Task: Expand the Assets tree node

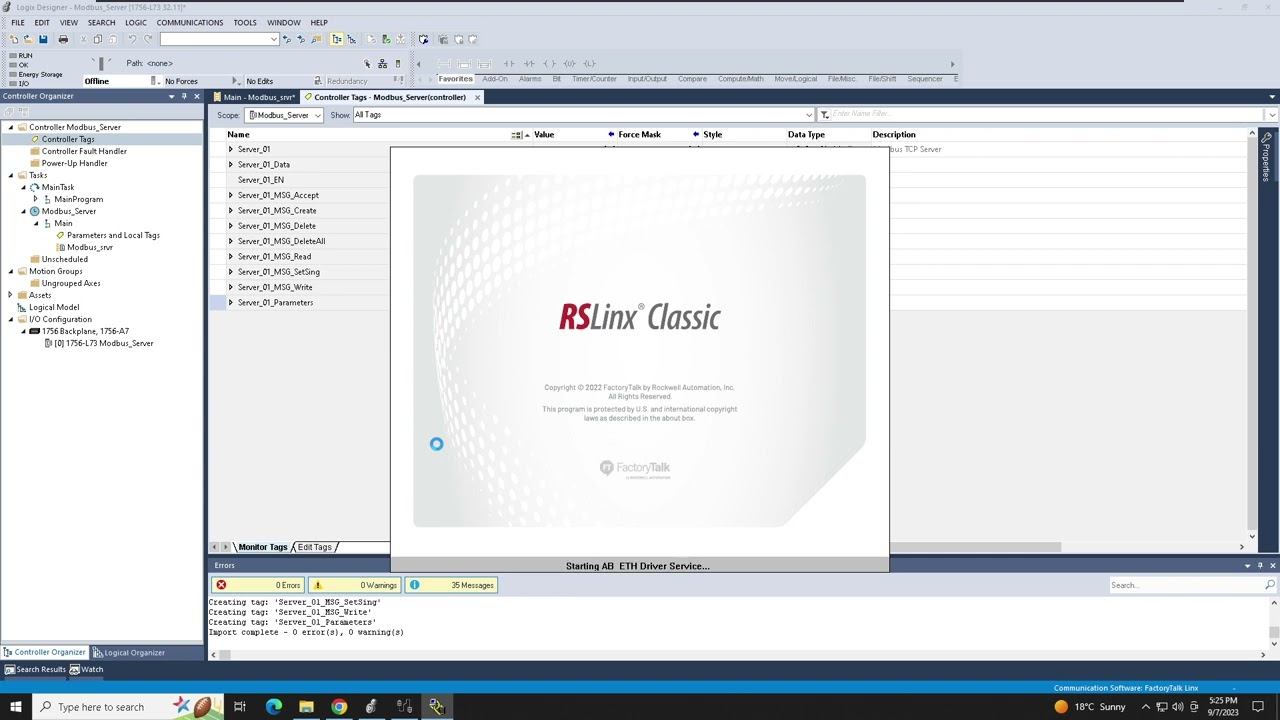Action: tap(11, 295)
